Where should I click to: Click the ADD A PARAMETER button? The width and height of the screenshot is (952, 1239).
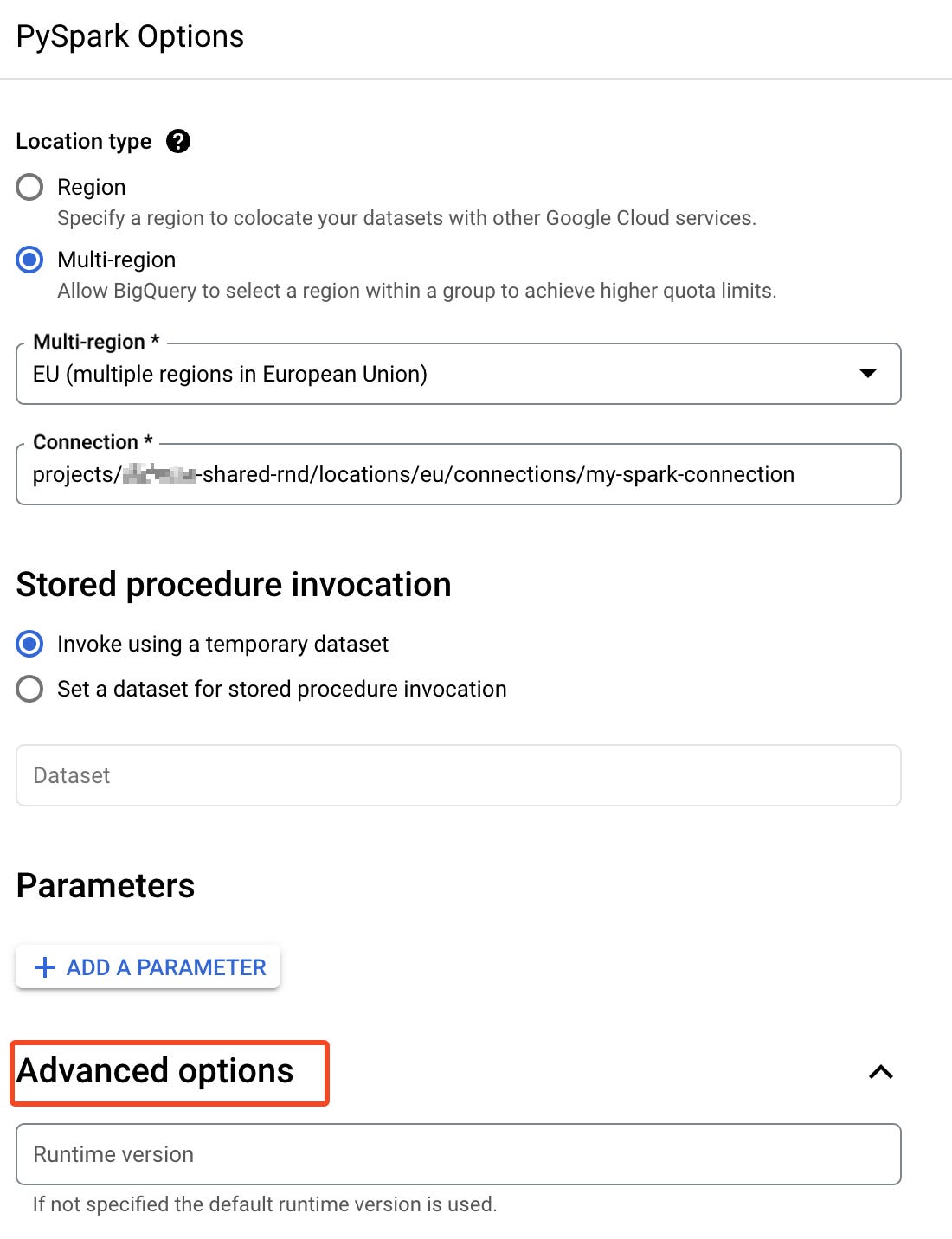[147, 966]
